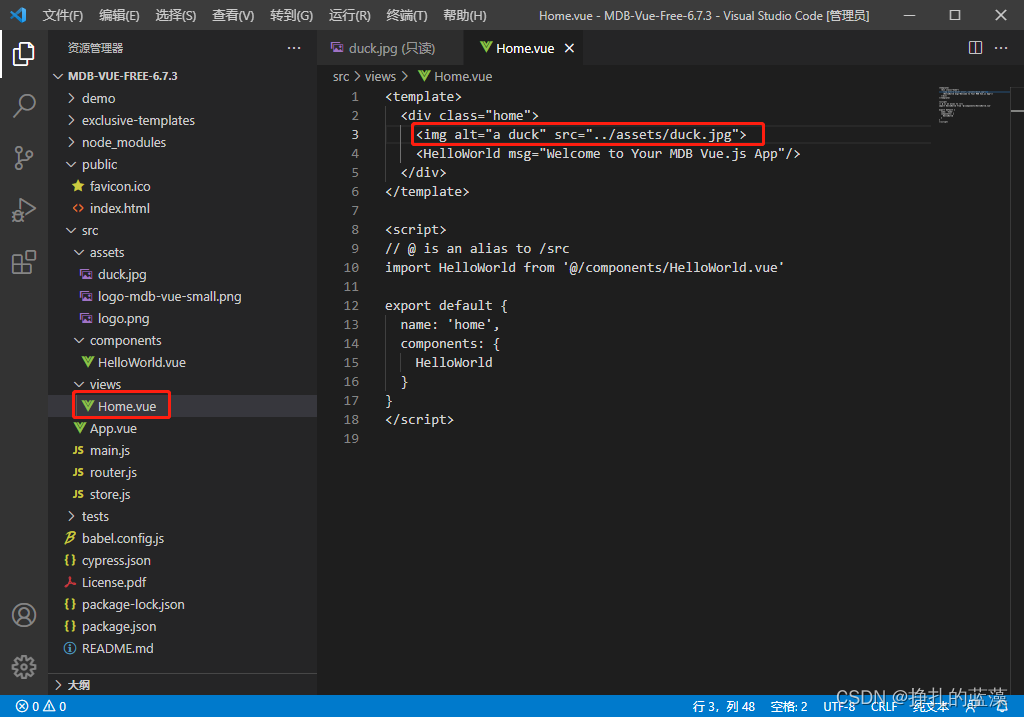Collapse the views folder
The image size is (1024, 717).
(105, 384)
